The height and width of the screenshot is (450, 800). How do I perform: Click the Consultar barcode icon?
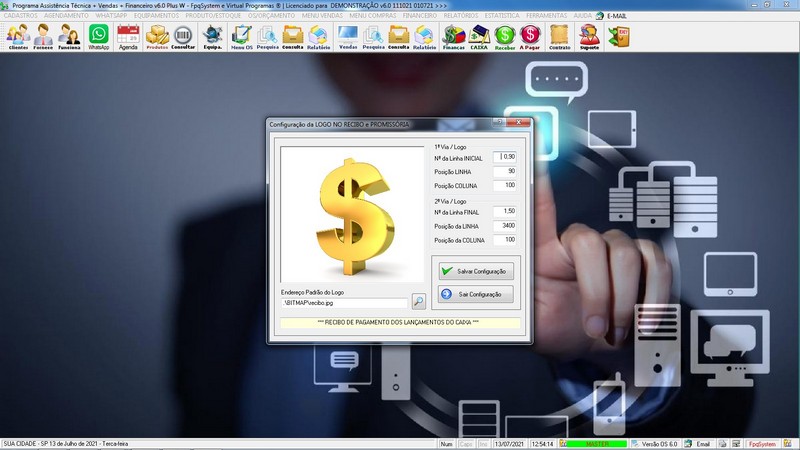click(183, 37)
